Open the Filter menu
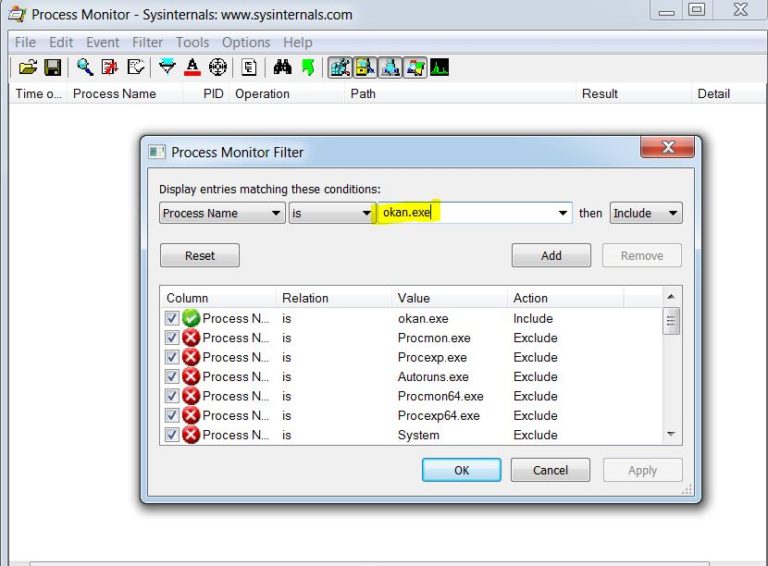Screen dimensions: 768x566 point(147,42)
